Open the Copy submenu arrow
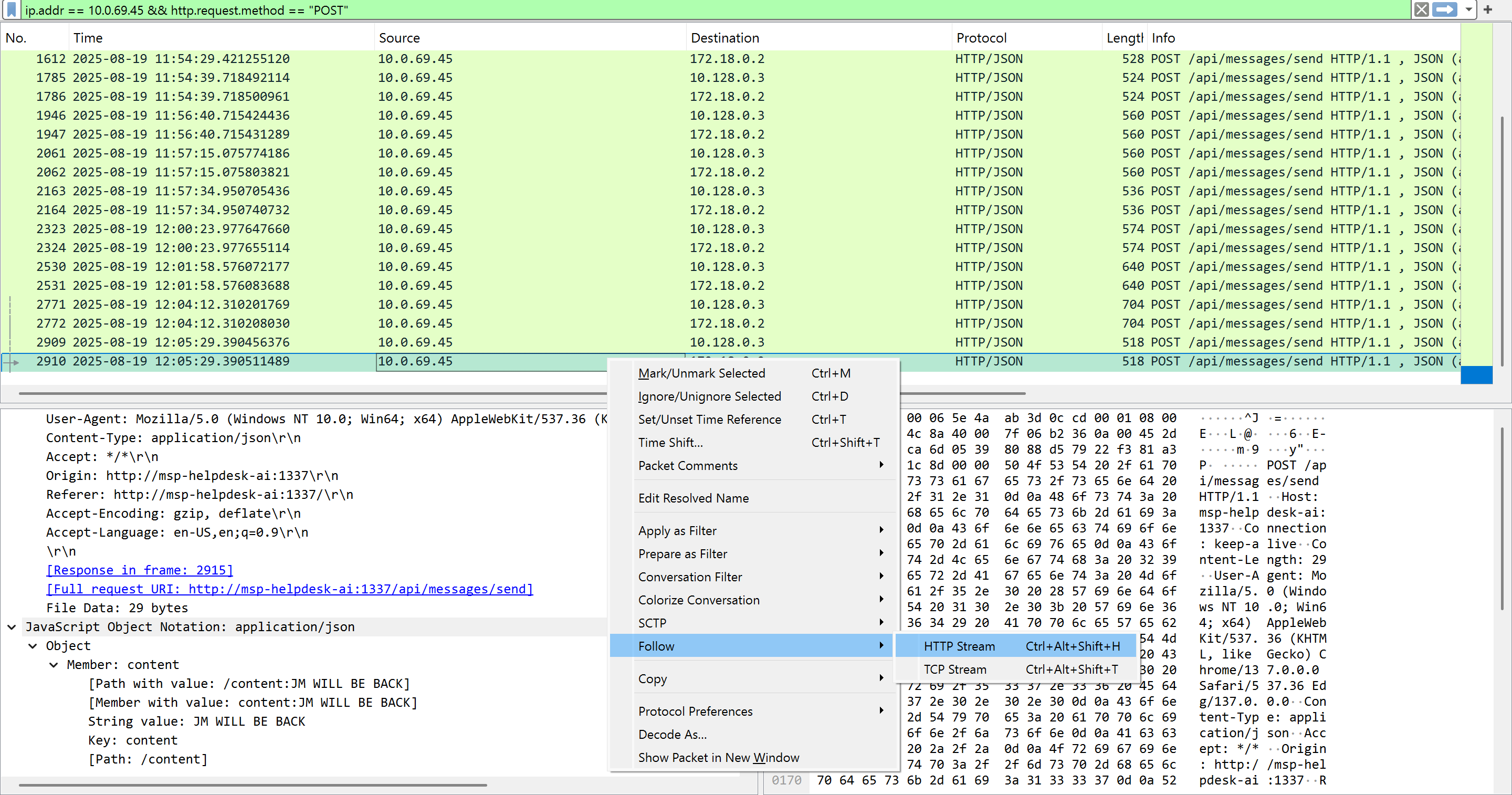The image size is (1512, 795). pyautogui.click(x=880, y=678)
